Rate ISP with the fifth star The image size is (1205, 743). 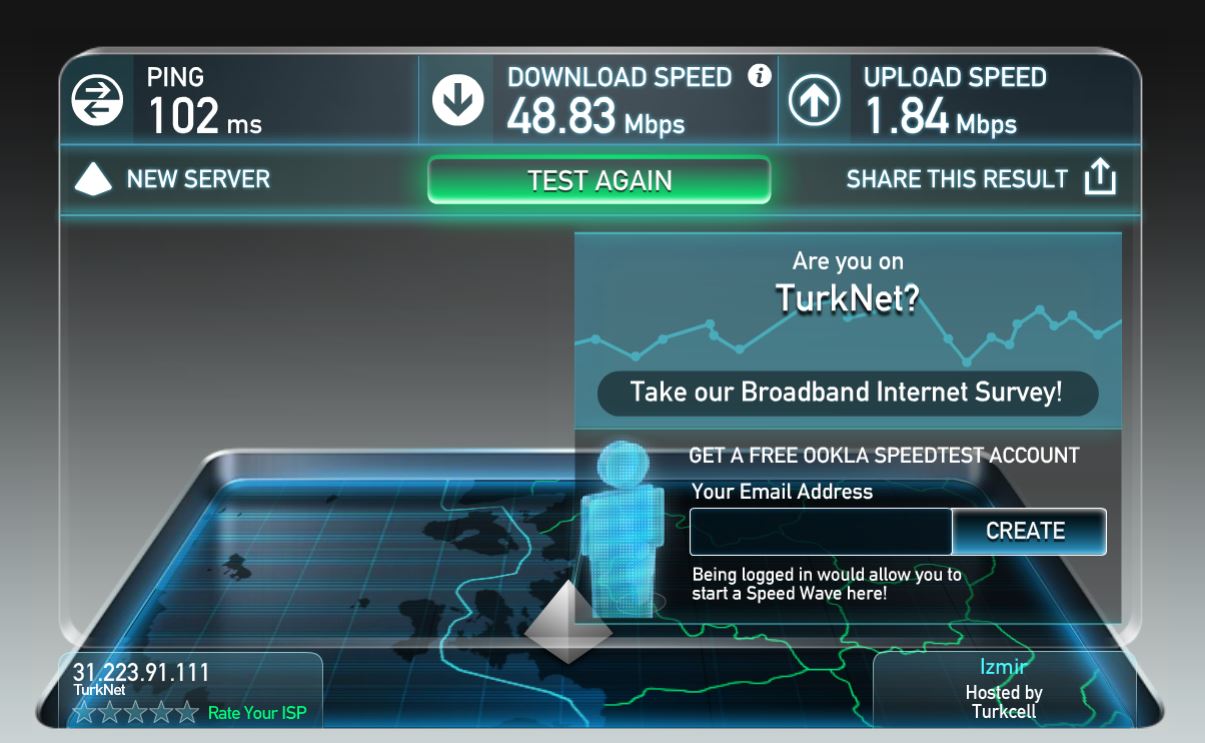(x=187, y=713)
